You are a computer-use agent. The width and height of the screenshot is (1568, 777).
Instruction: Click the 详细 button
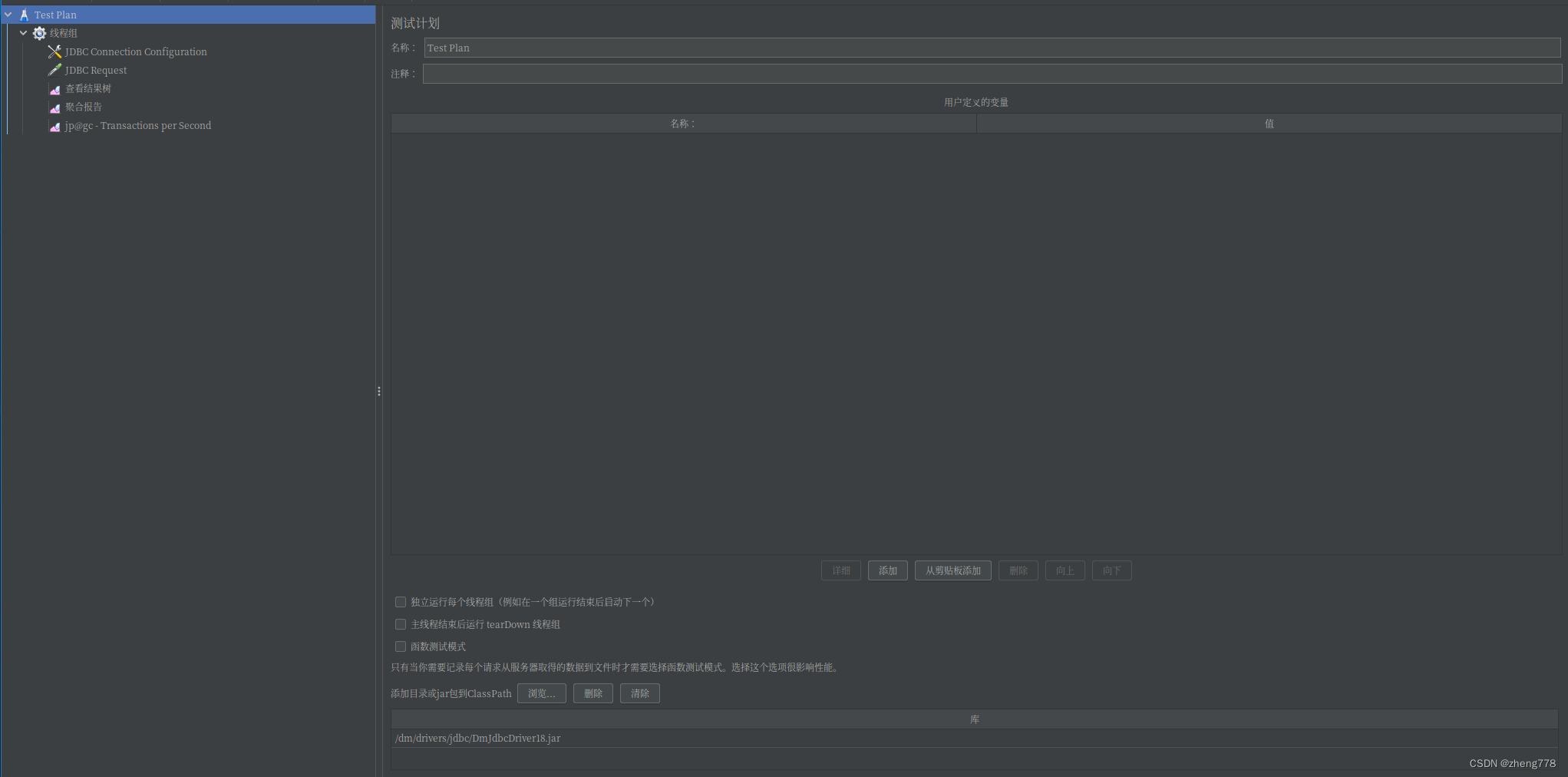click(841, 570)
